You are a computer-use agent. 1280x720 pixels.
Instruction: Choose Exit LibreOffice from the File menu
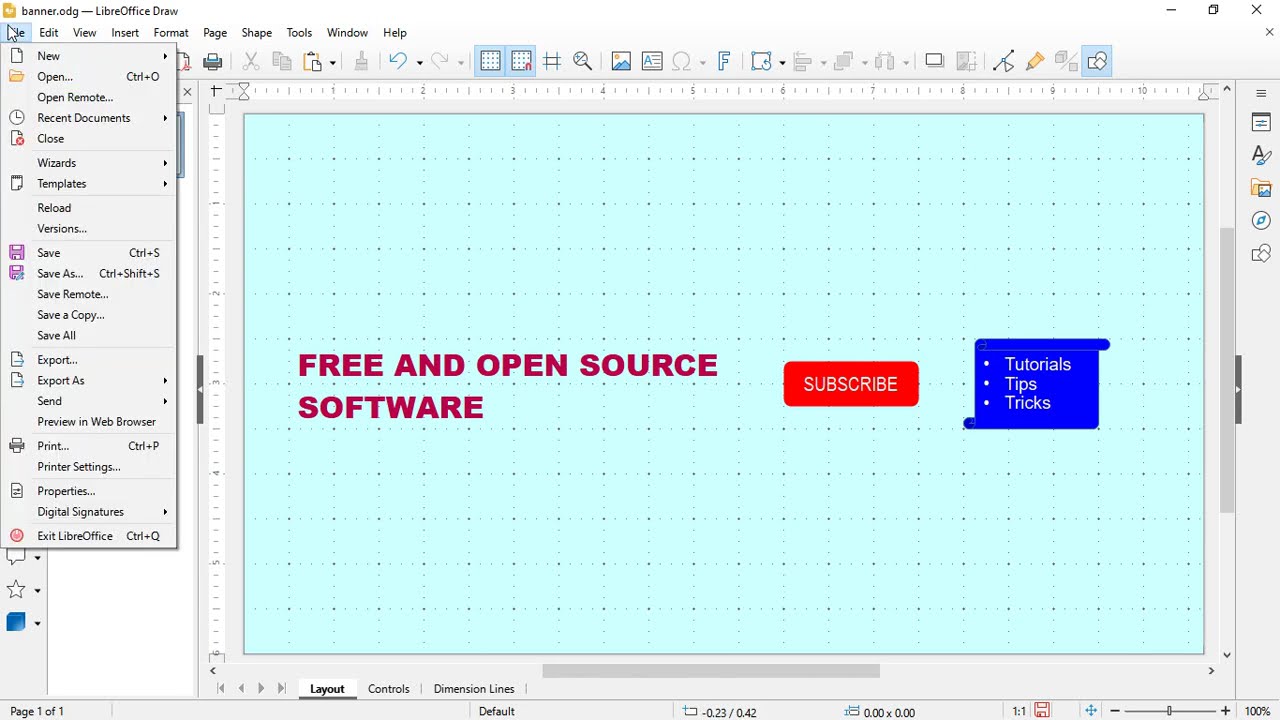(x=90, y=536)
